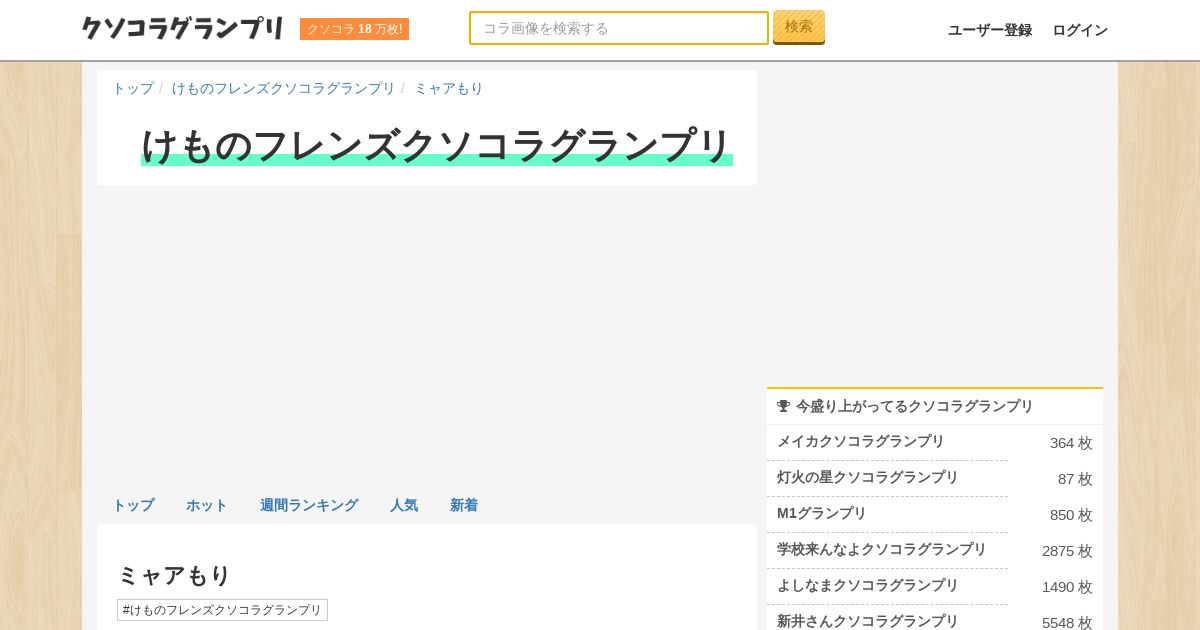Click the 今盛り上がってるクソコラグランプリ sidebar heading
This screenshot has width=1200, height=630.
(914, 406)
